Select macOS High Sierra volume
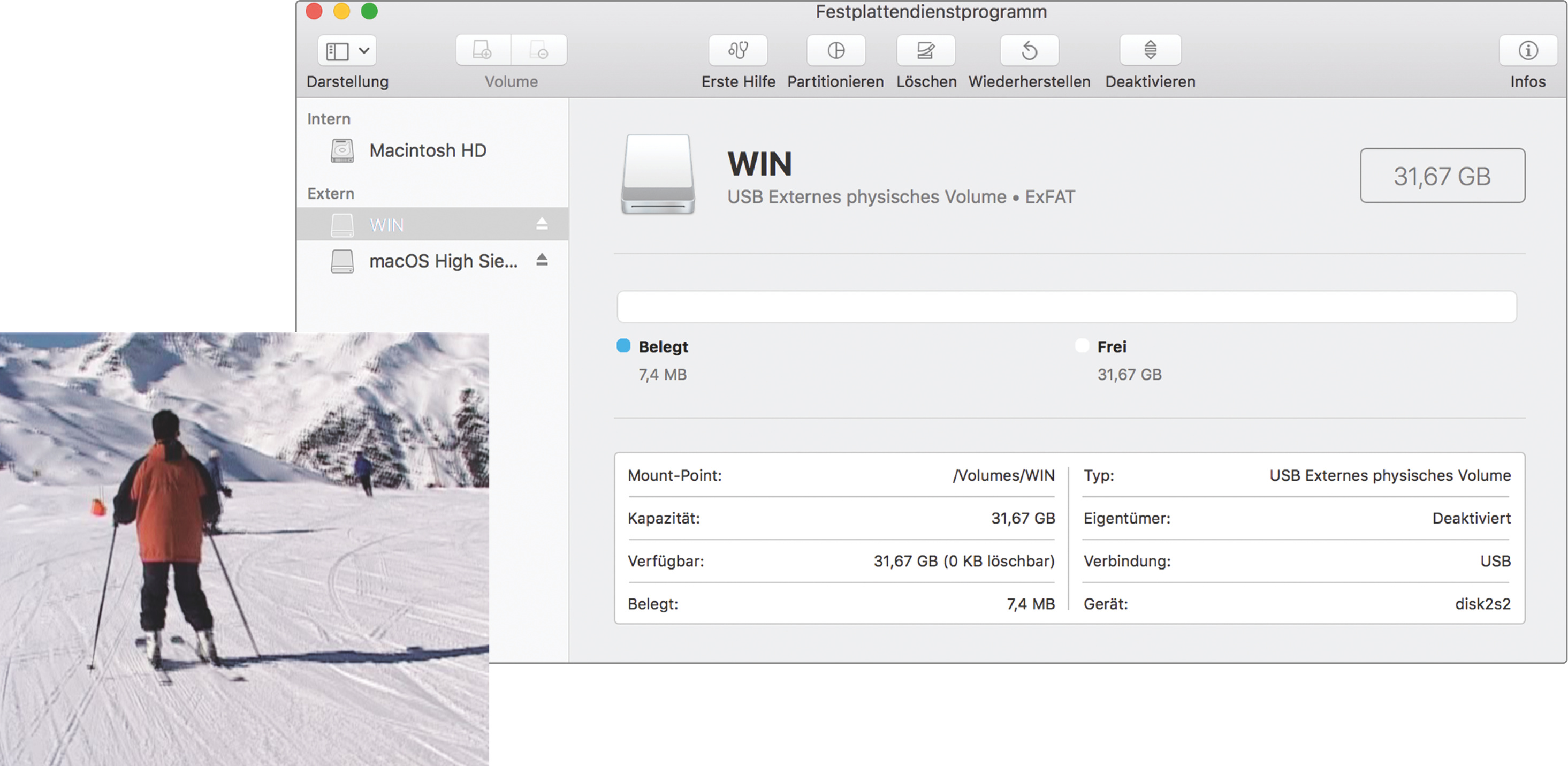Viewport: 1568px width, 766px height. 443,261
